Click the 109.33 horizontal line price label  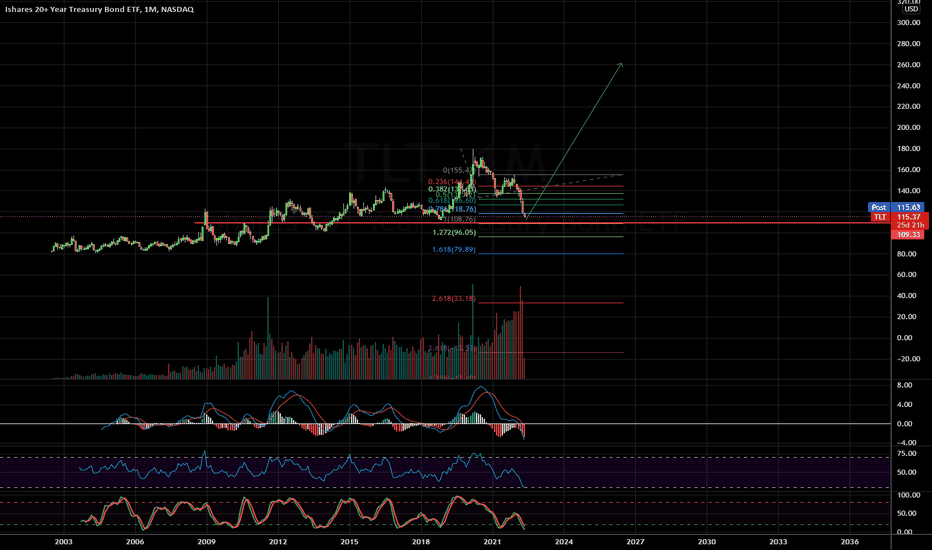(x=908, y=235)
